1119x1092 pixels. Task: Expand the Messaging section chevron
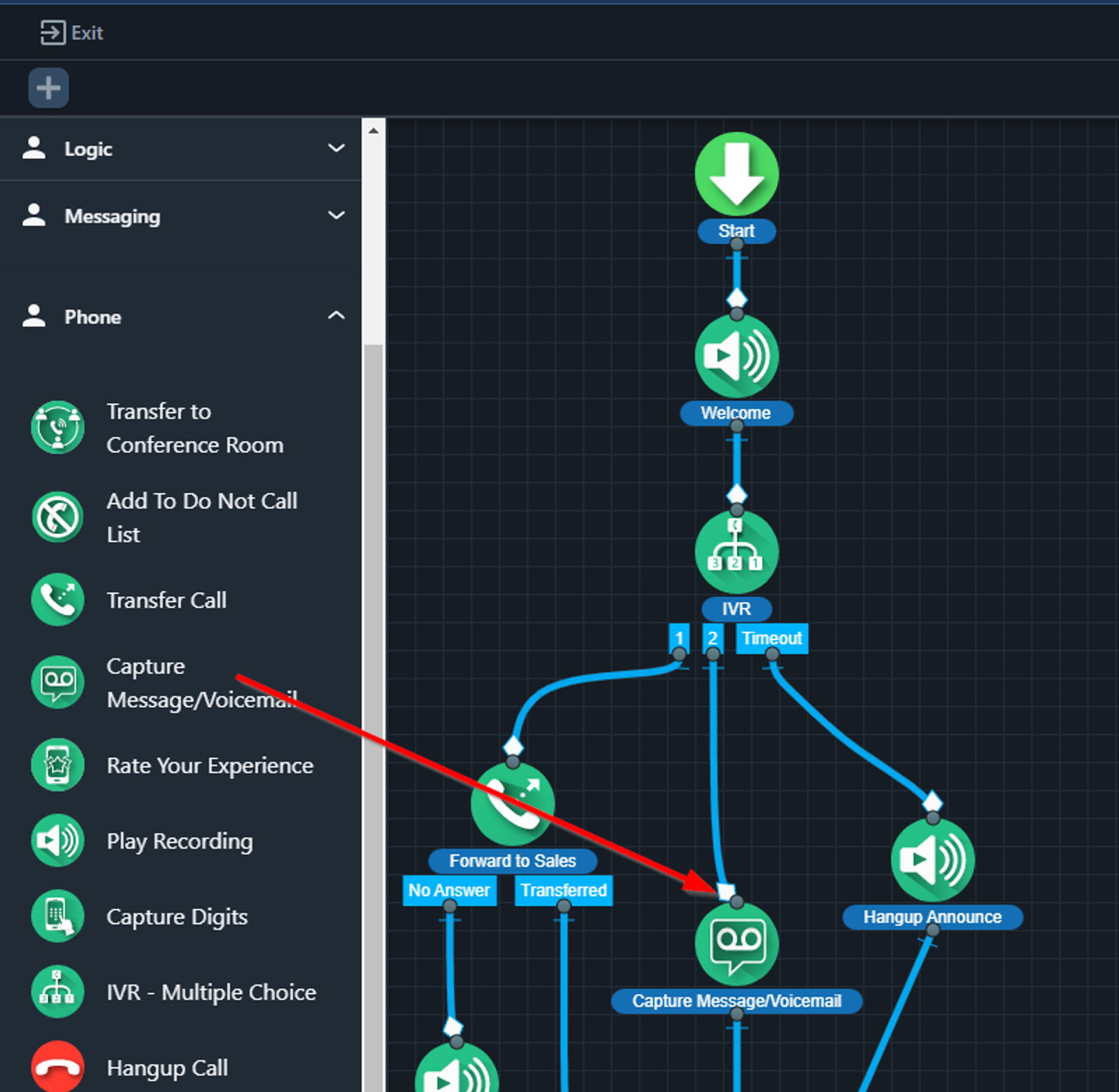(x=336, y=215)
